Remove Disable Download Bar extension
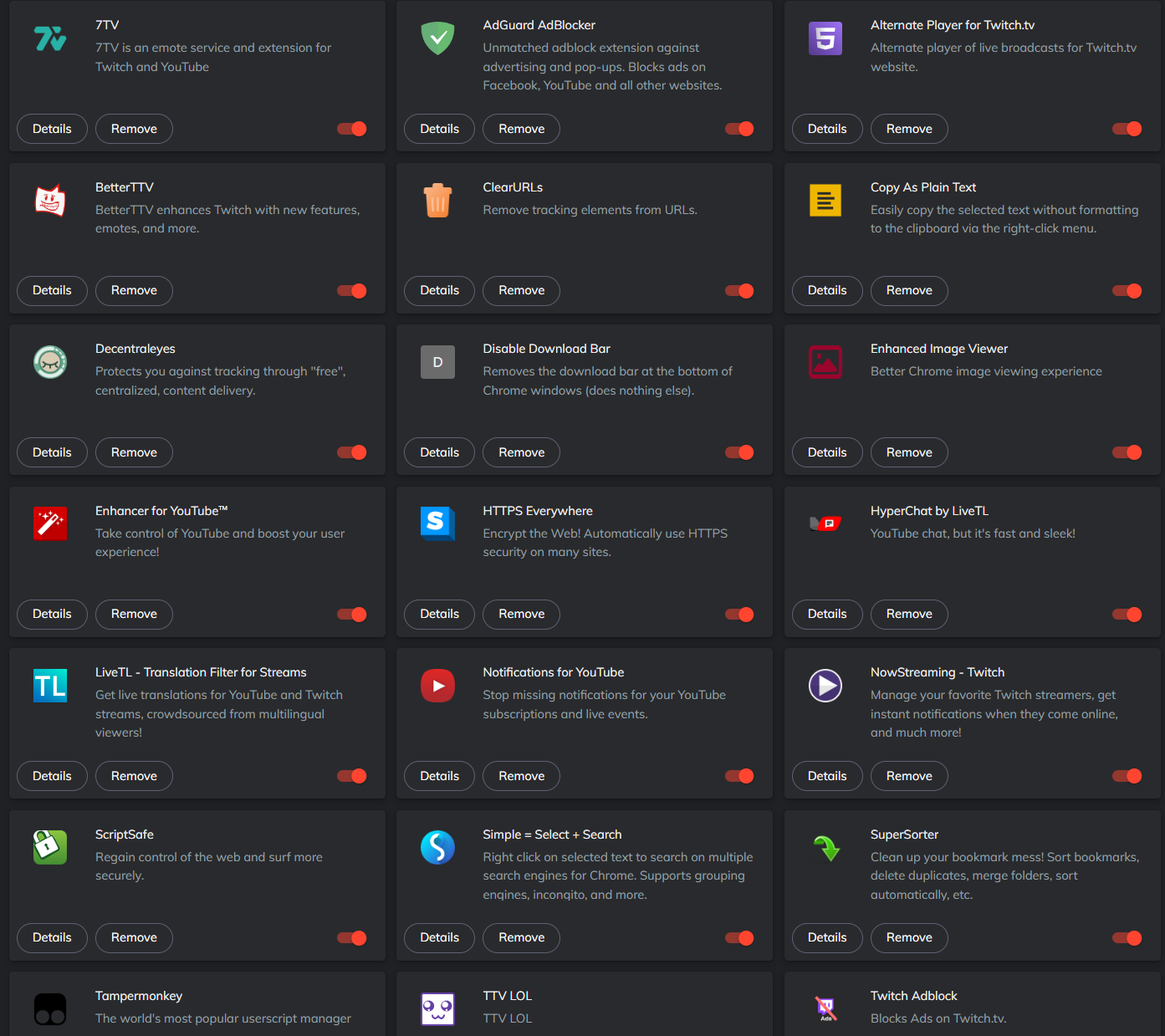Viewport: 1165px width, 1036px height. [521, 452]
